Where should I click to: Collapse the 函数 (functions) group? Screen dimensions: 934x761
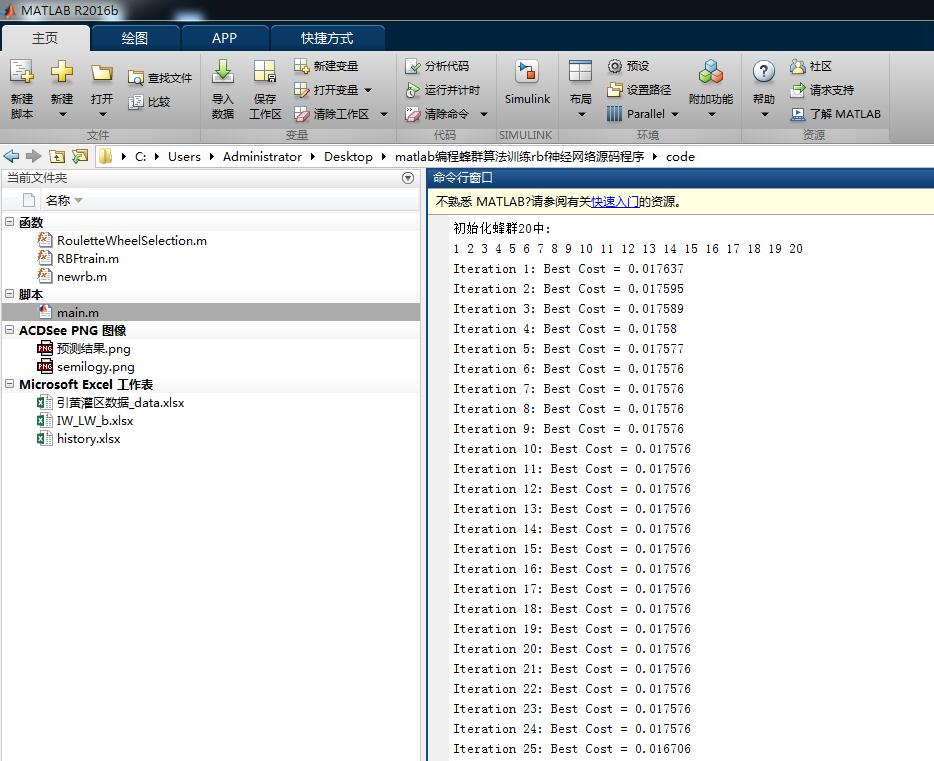click(9, 222)
